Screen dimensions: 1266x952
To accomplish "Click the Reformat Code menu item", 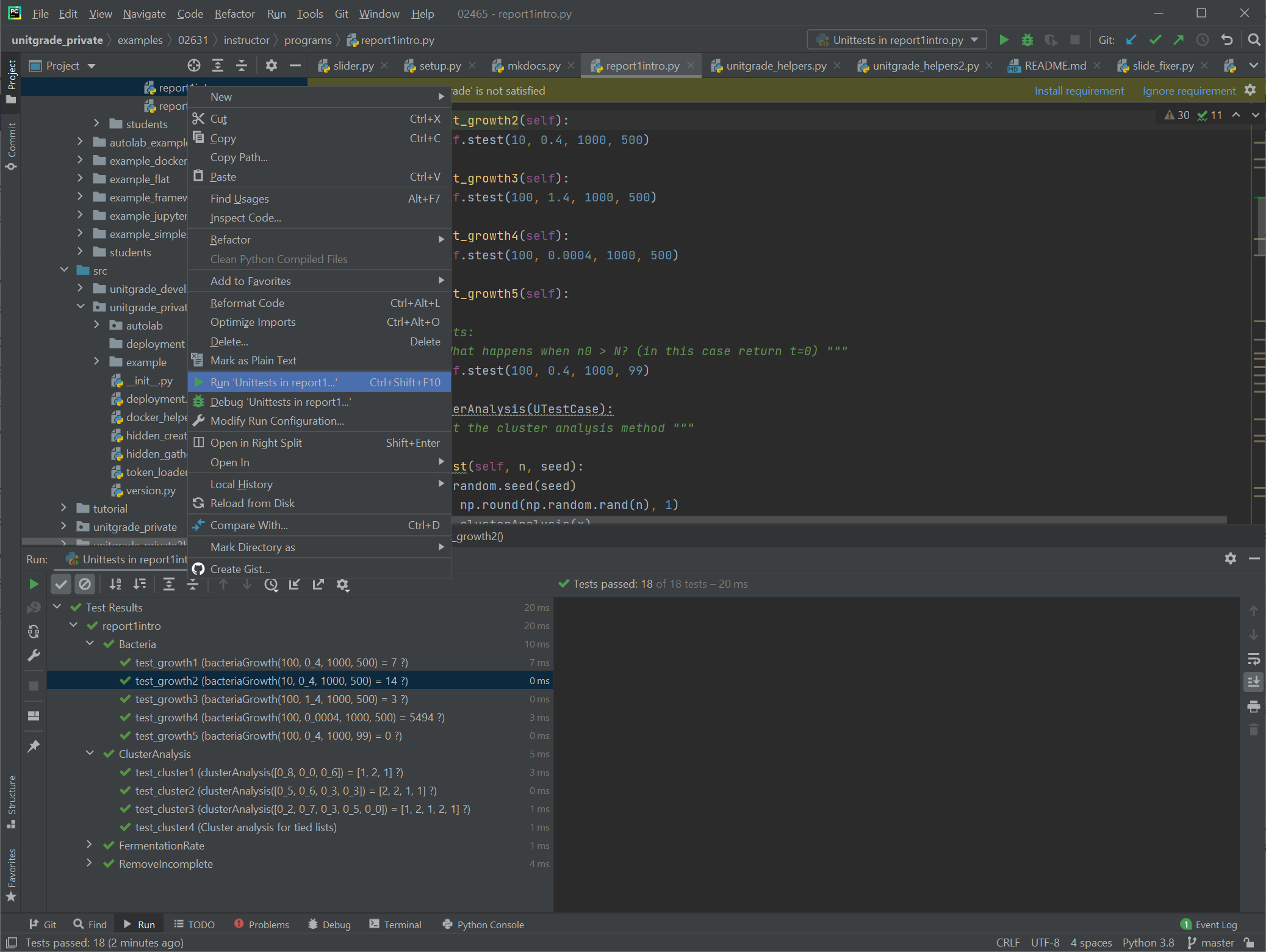I will tap(246, 303).
